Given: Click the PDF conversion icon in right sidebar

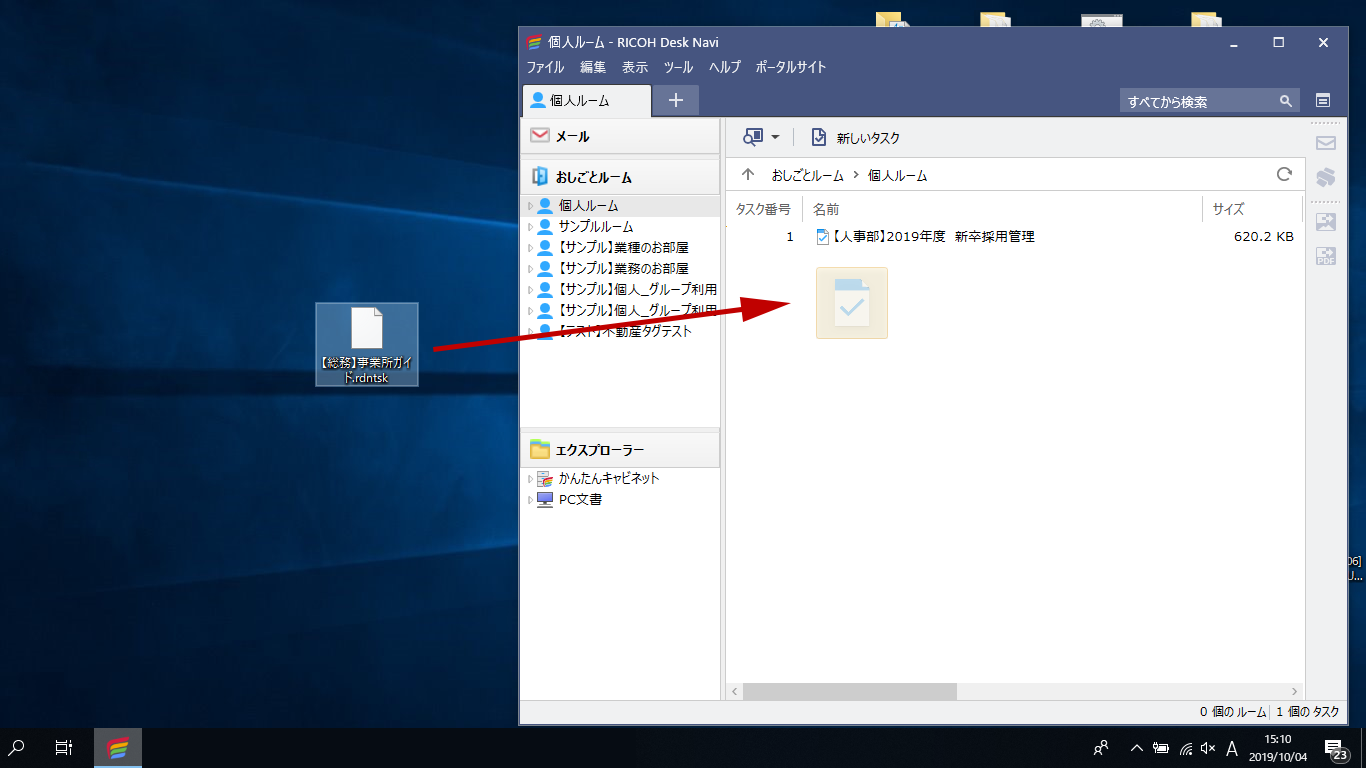Looking at the screenshot, I should pyautogui.click(x=1325, y=256).
